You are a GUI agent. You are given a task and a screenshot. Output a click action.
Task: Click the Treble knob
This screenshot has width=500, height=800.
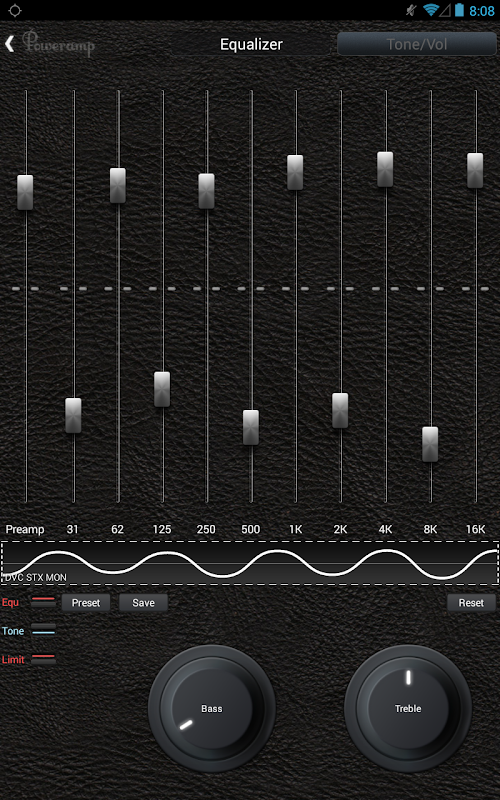408,708
